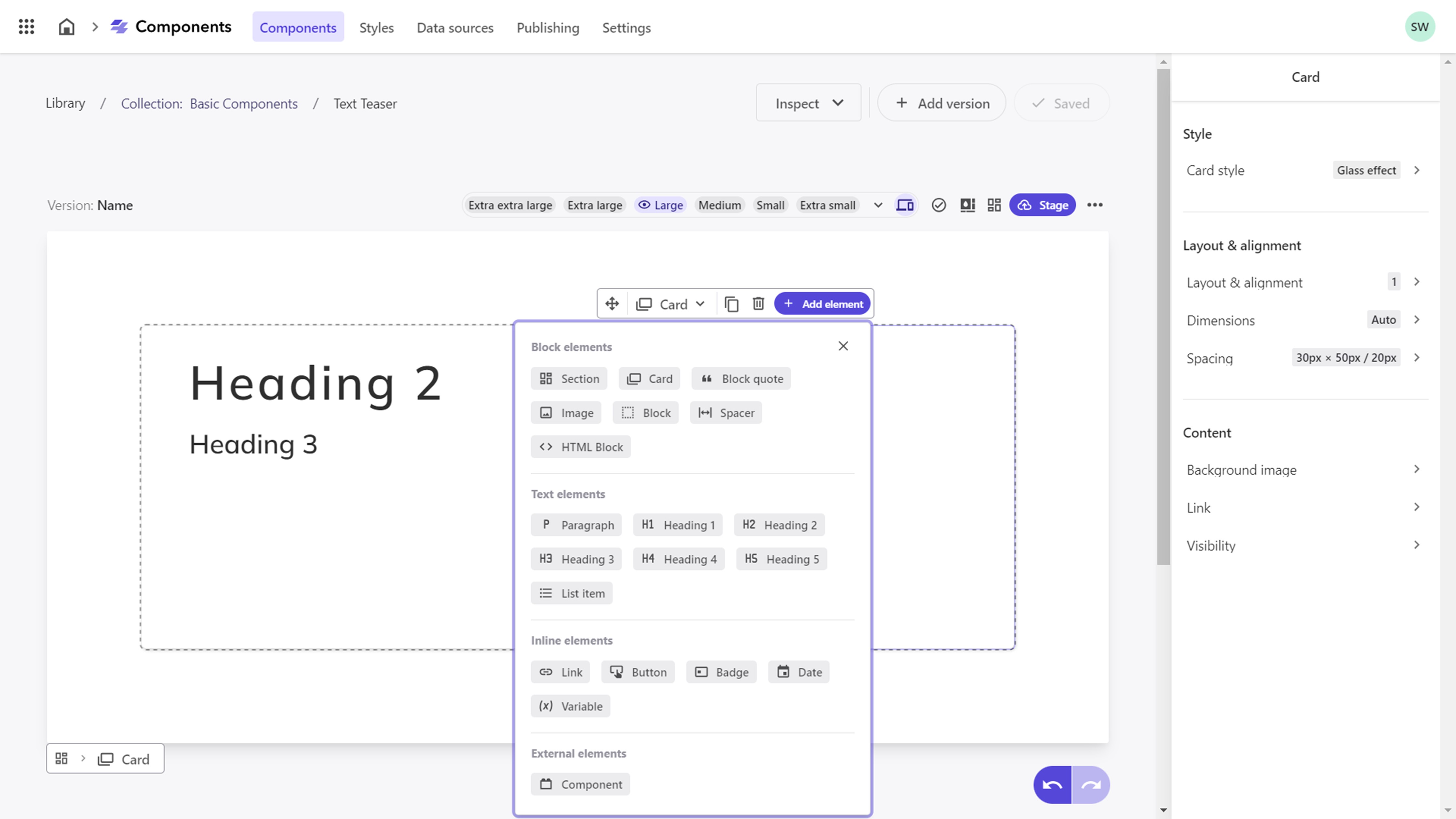Expand the Inspect dropdown
The width and height of the screenshot is (1456, 819).
[x=808, y=102]
